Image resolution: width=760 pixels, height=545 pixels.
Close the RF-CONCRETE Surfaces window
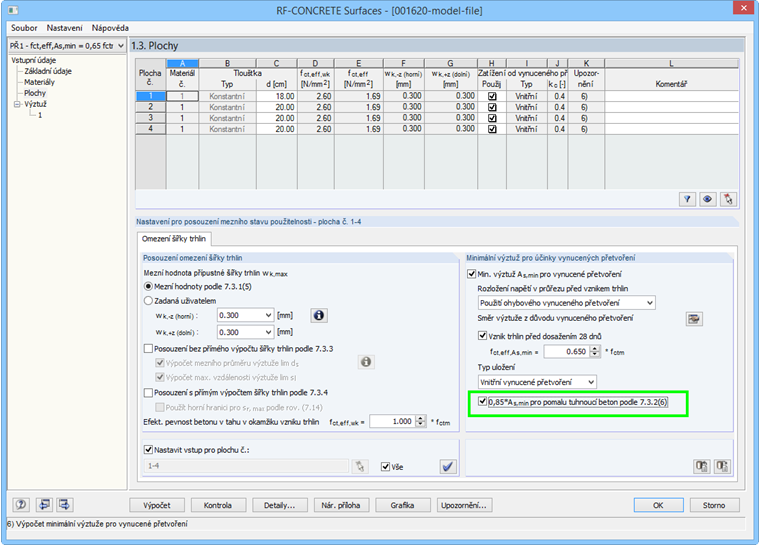tap(744, 8)
